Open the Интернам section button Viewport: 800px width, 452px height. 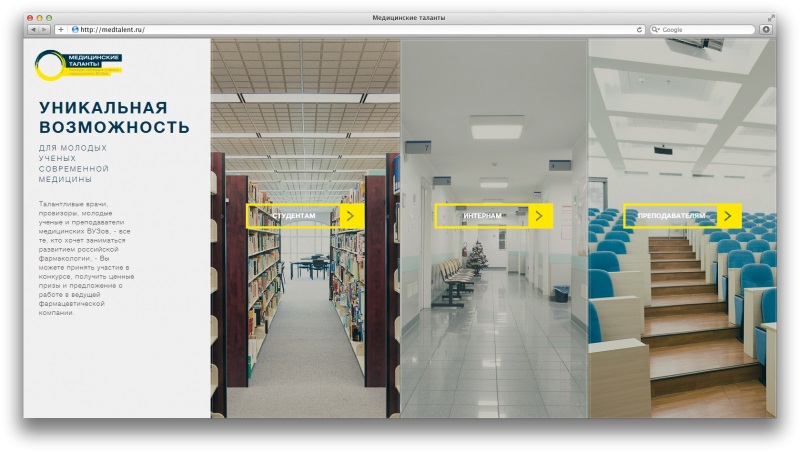pyautogui.click(x=482, y=216)
